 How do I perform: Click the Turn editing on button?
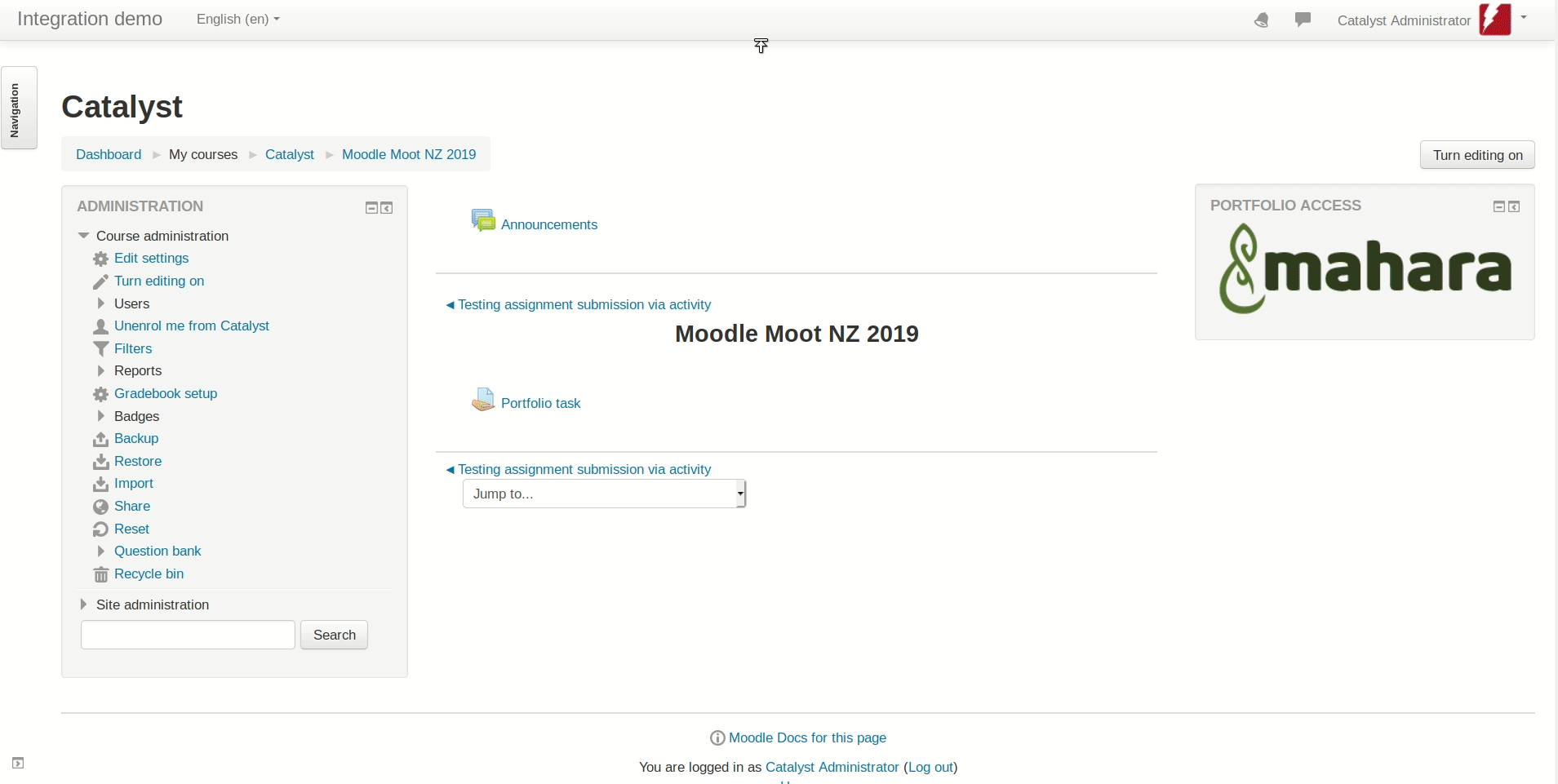click(1477, 155)
